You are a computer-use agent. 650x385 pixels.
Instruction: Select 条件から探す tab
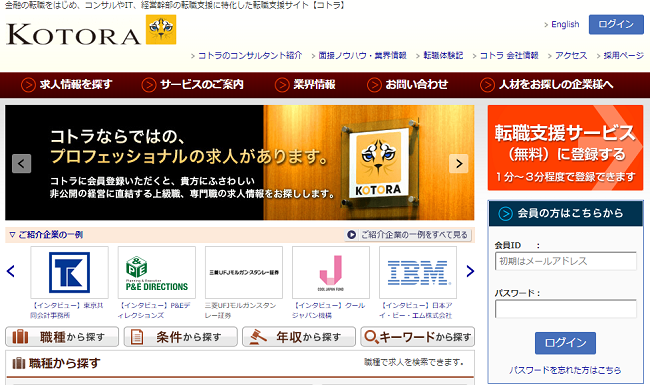coord(180,337)
